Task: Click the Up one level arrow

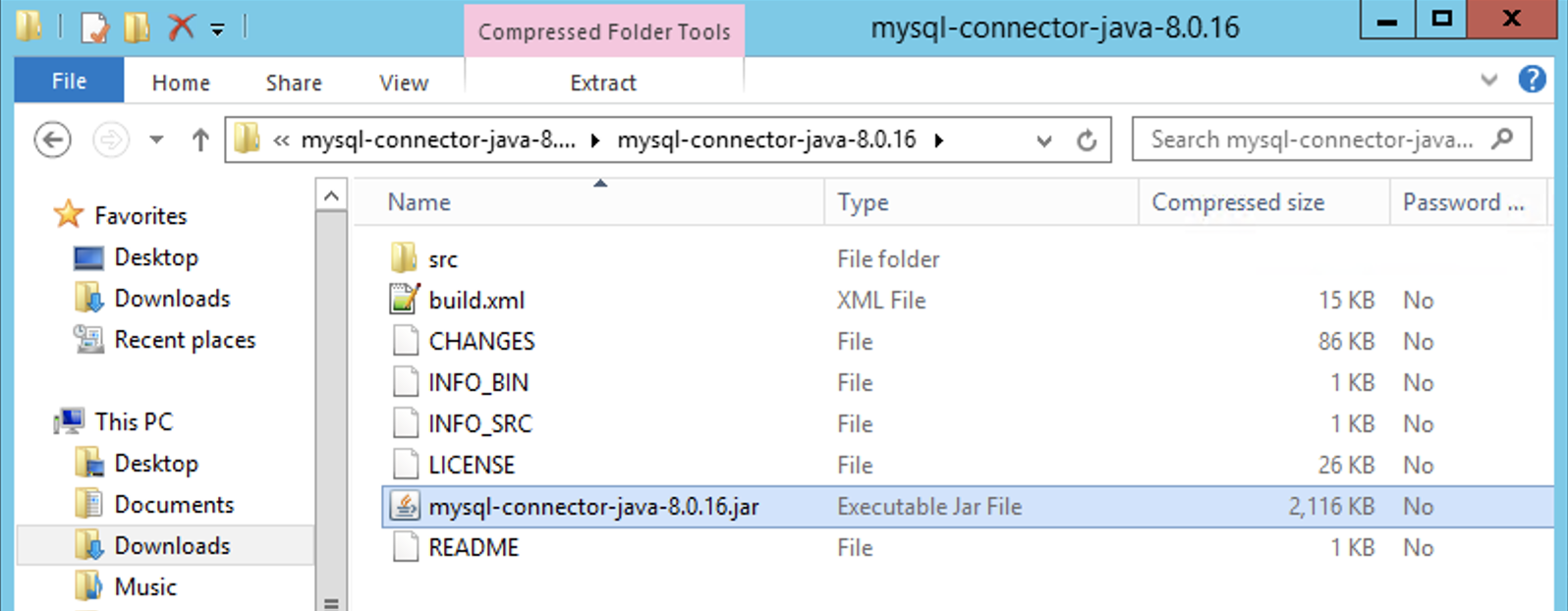Action: point(200,140)
